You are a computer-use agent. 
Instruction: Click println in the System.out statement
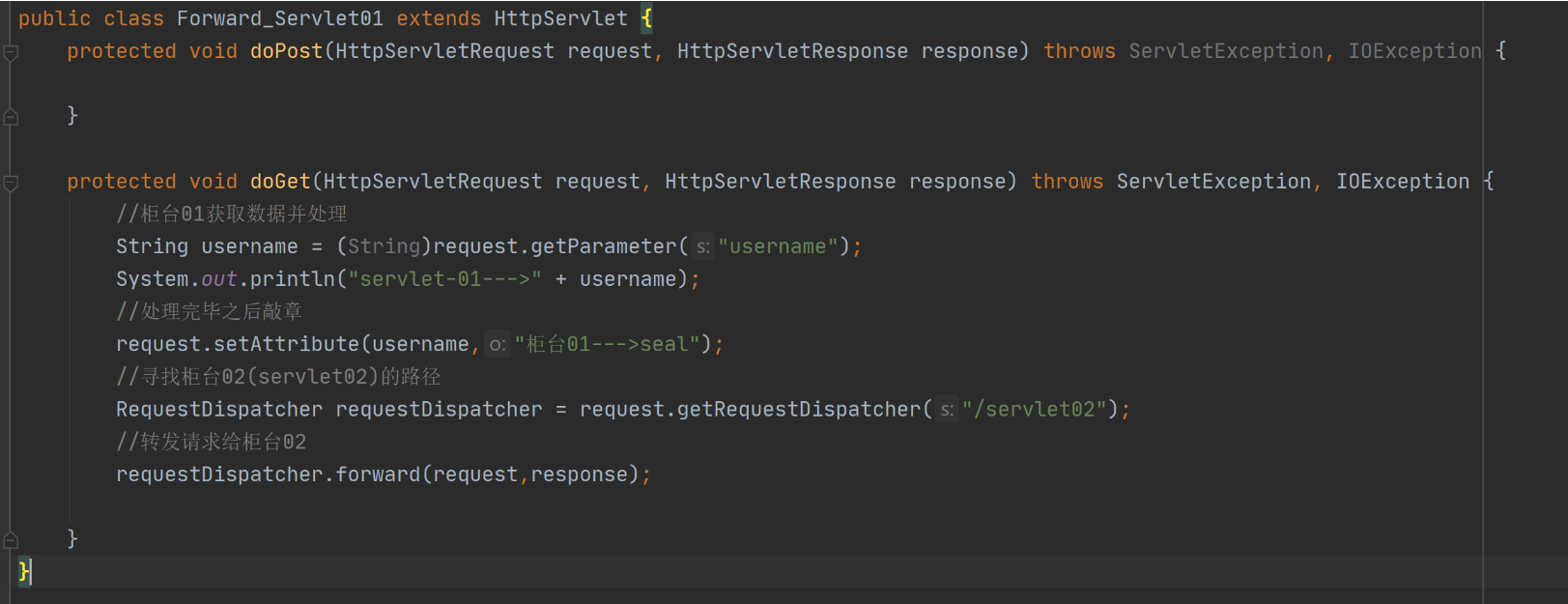[x=292, y=279]
